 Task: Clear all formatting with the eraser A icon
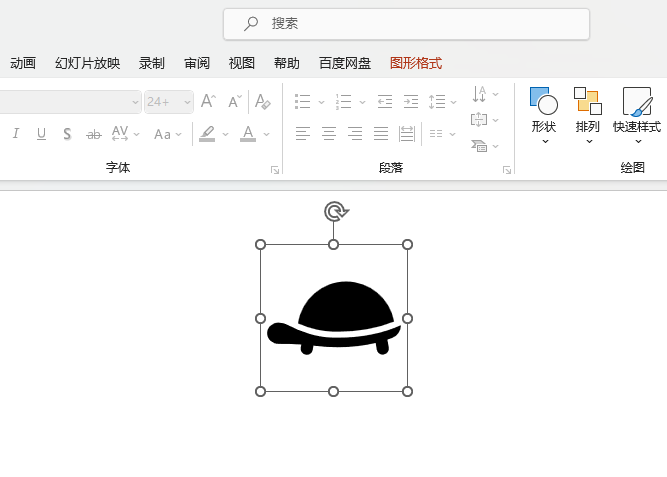tap(262, 102)
